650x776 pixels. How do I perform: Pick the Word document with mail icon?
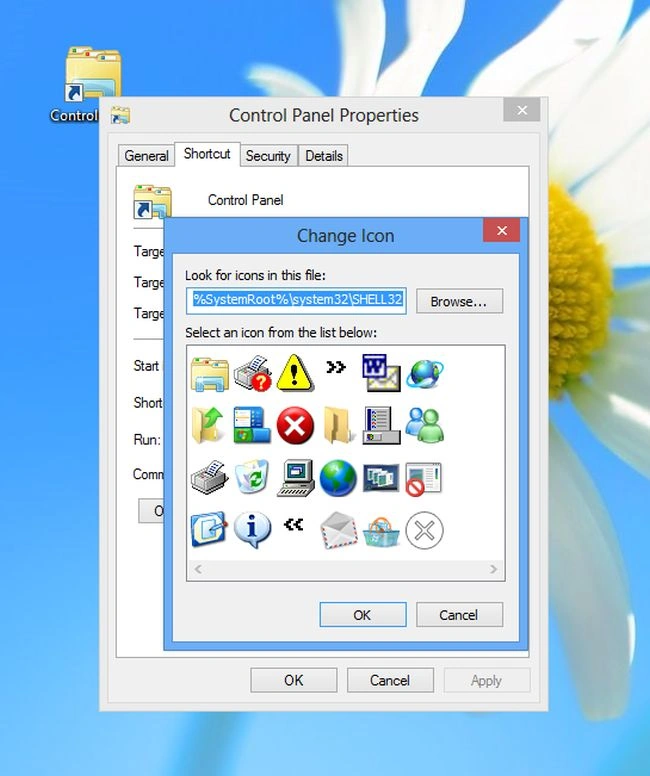coord(381,373)
